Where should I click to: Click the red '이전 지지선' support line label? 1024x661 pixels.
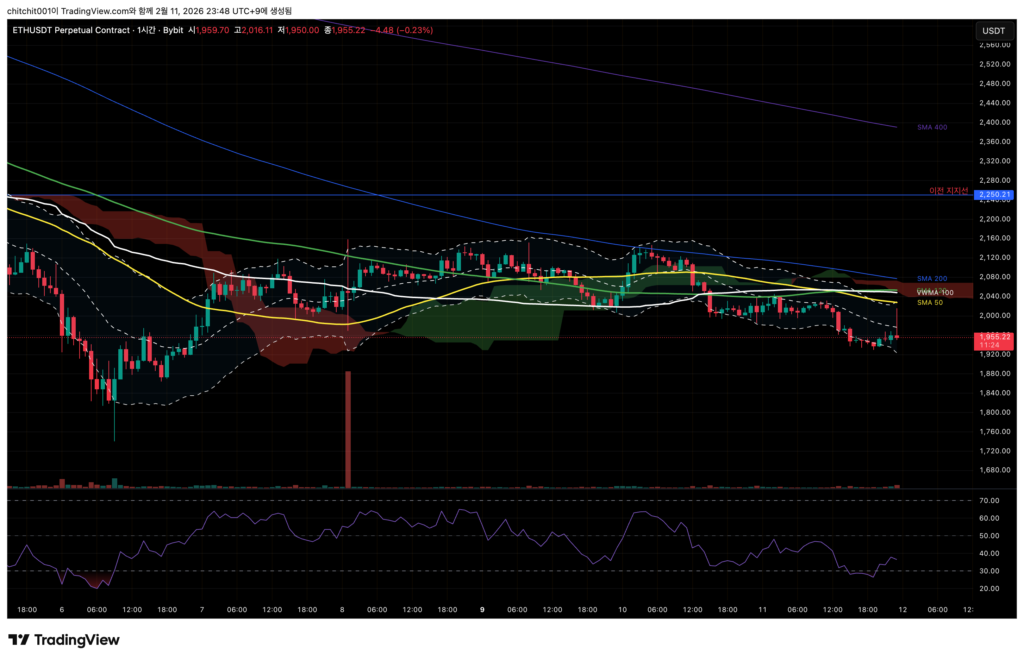[x=949, y=190]
